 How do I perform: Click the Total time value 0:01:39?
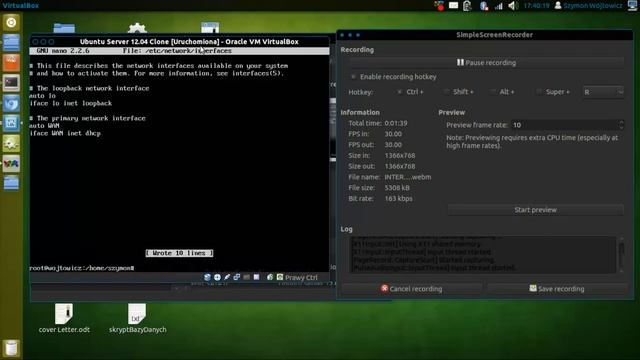(x=396, y=123)
